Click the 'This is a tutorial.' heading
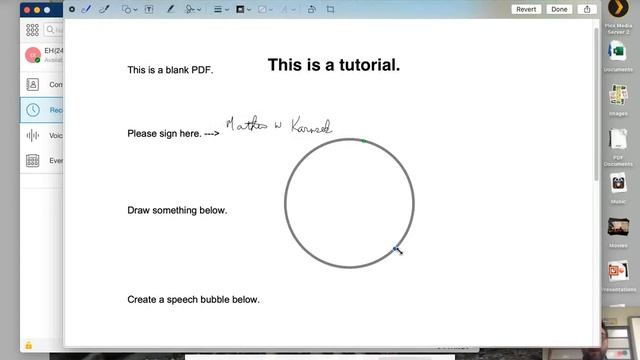The image size is (640, 360). [334, 65]
